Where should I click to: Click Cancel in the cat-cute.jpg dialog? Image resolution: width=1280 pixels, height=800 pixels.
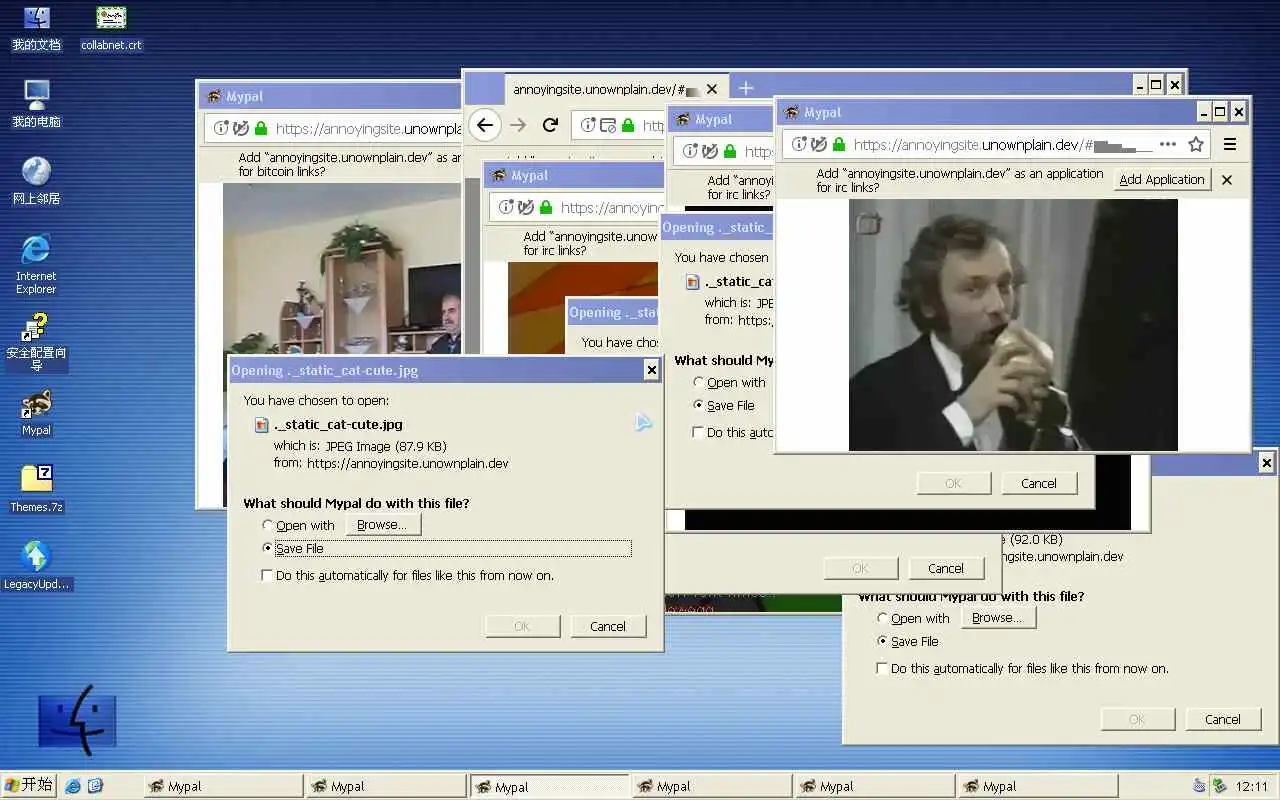[x=608, y=626]
